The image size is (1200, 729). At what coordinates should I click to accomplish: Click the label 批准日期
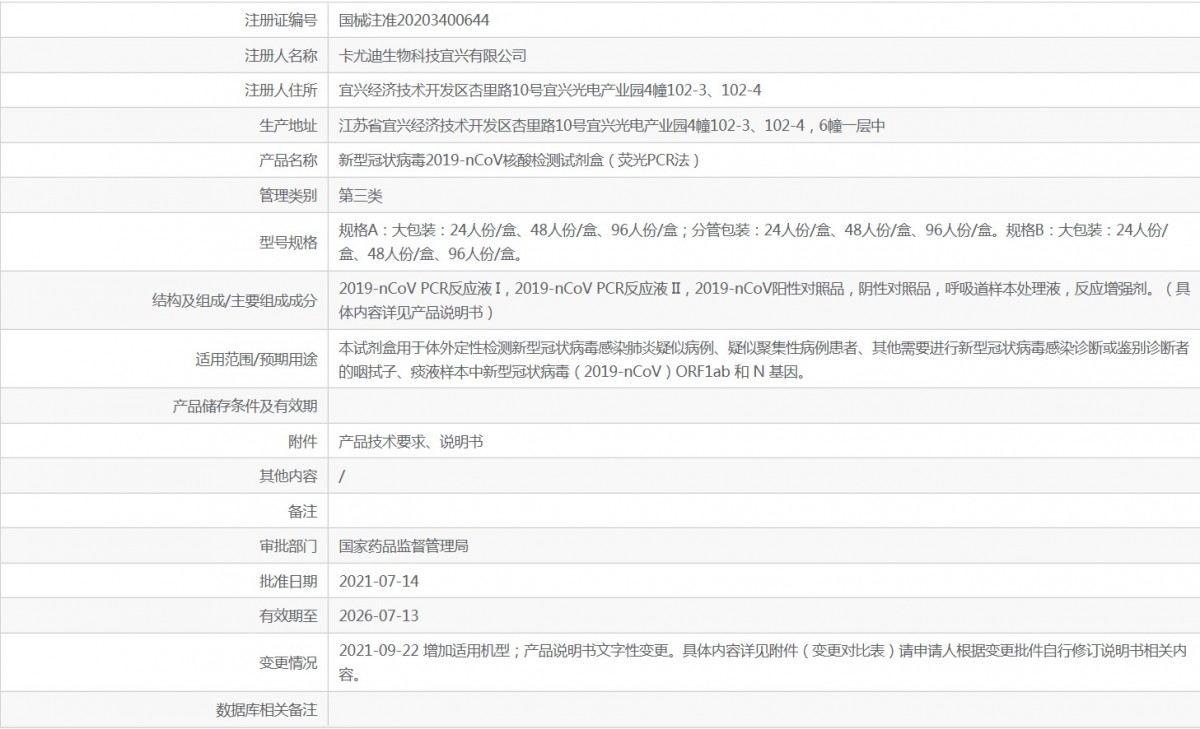tap(288, 581)
